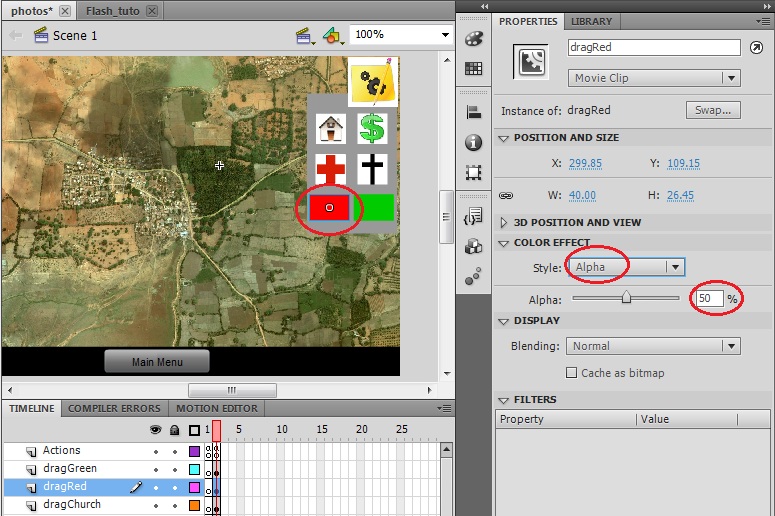Click the padlock icon above layer list
Image resolution: width=775 pixels, height=516 pixels.
174,430
